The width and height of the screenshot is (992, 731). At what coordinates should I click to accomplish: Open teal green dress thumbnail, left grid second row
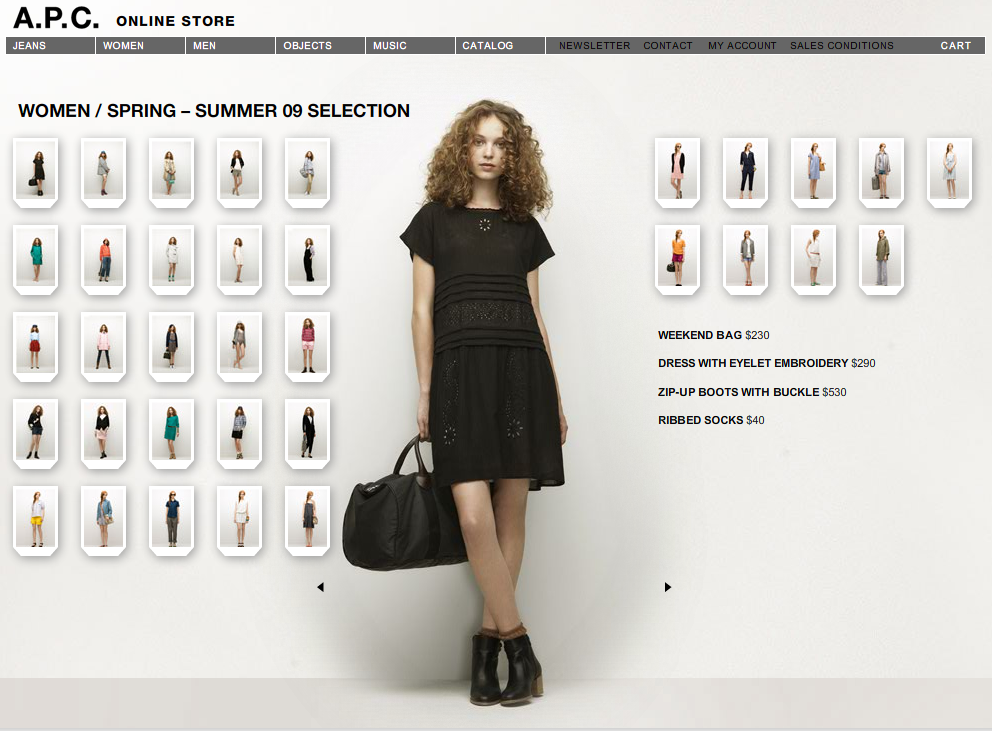tap(35, 259)
